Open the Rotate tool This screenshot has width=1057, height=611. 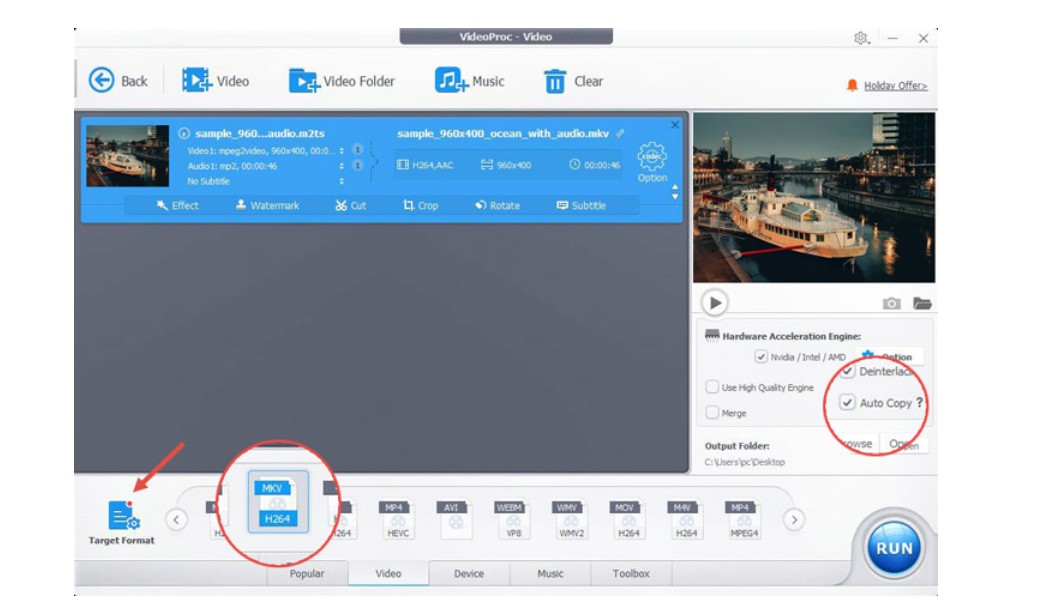click(497, 205)
